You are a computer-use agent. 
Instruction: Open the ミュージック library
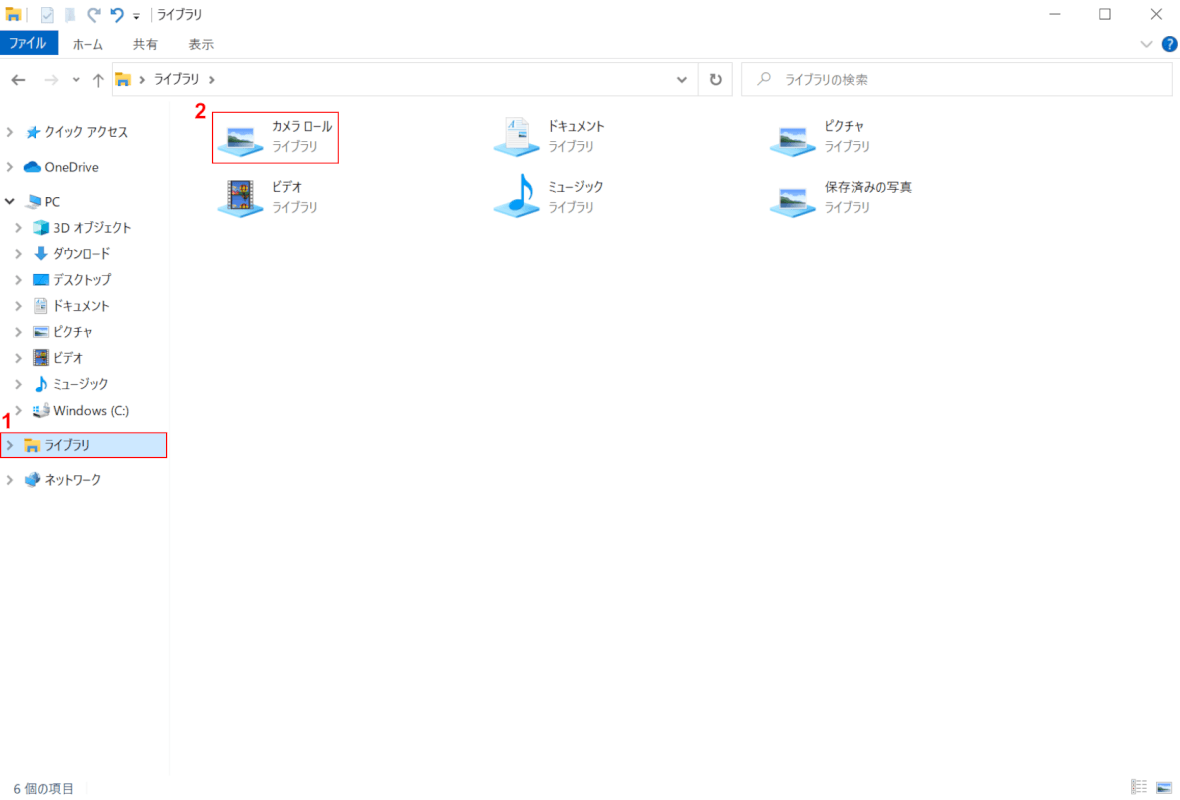click(x=551, y=197)
